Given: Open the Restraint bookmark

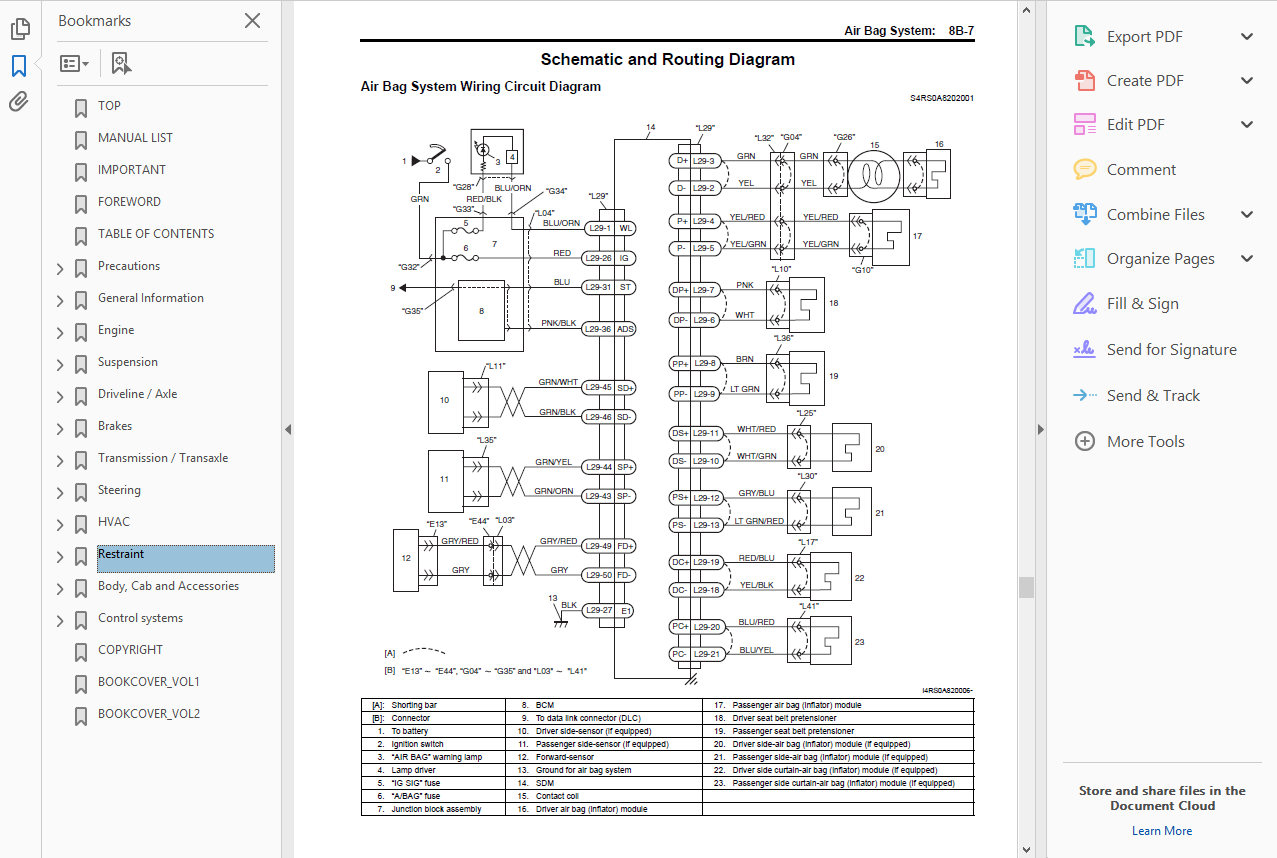Looking at the screenshot, I should click(121, 554).
